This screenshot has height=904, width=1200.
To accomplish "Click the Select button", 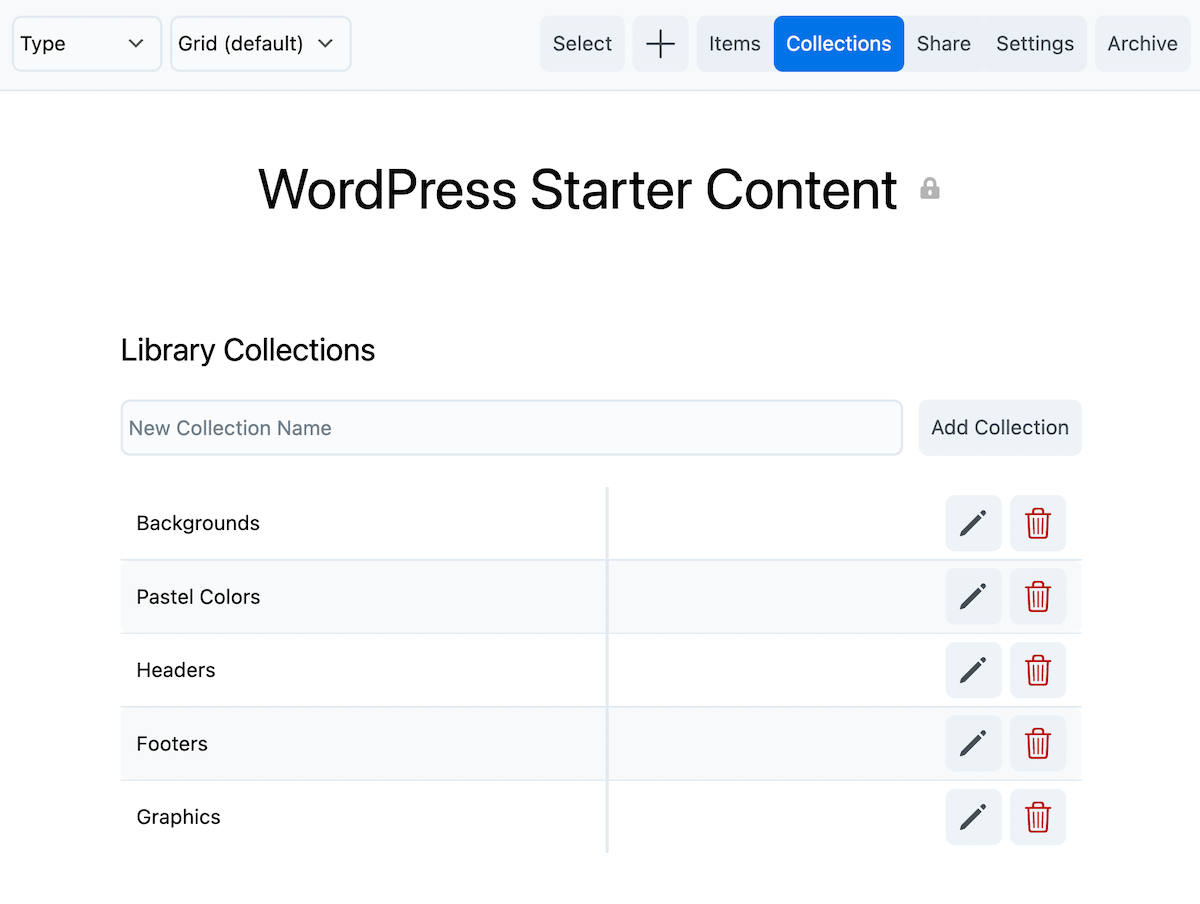I will coord(582,44).
